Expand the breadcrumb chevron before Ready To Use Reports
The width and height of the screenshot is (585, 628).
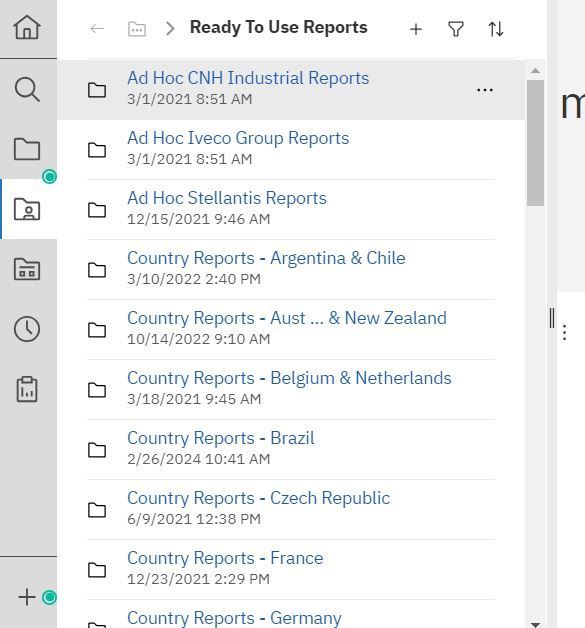point(170,29)
